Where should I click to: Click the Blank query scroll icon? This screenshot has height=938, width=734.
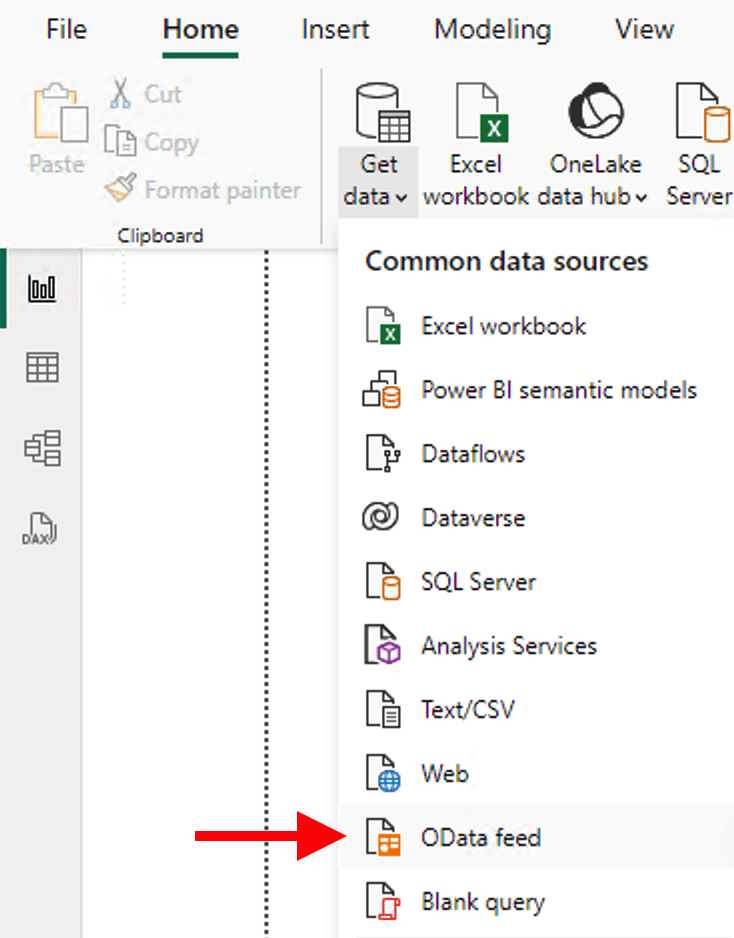tap(383, 901)
